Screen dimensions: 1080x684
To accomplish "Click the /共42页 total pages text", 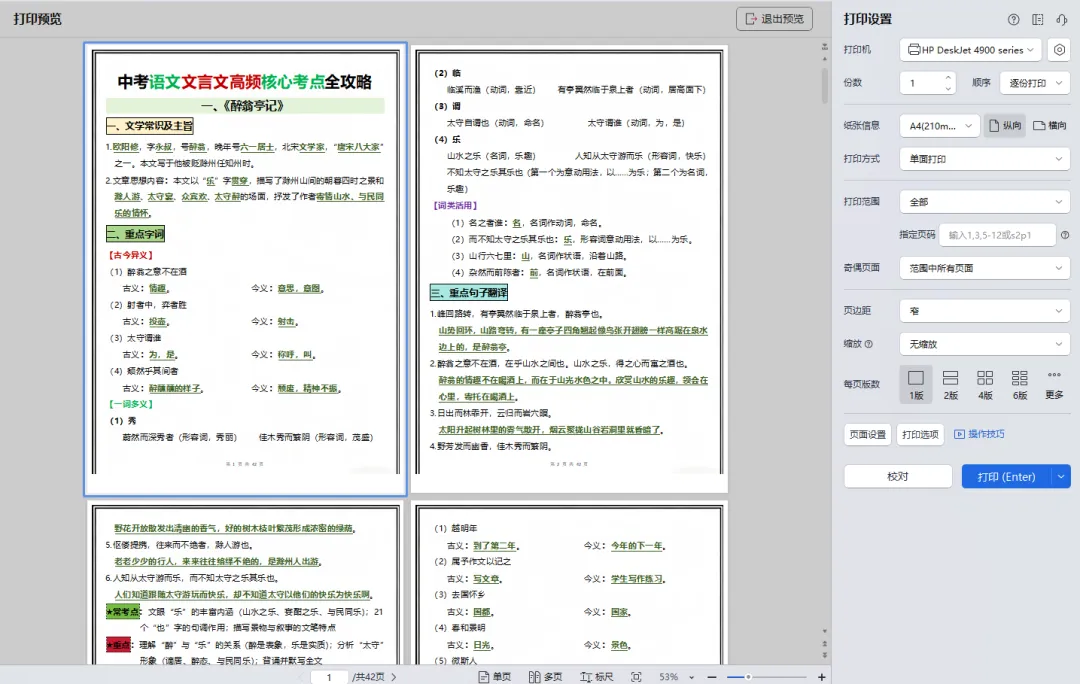I will pos(368,677).
